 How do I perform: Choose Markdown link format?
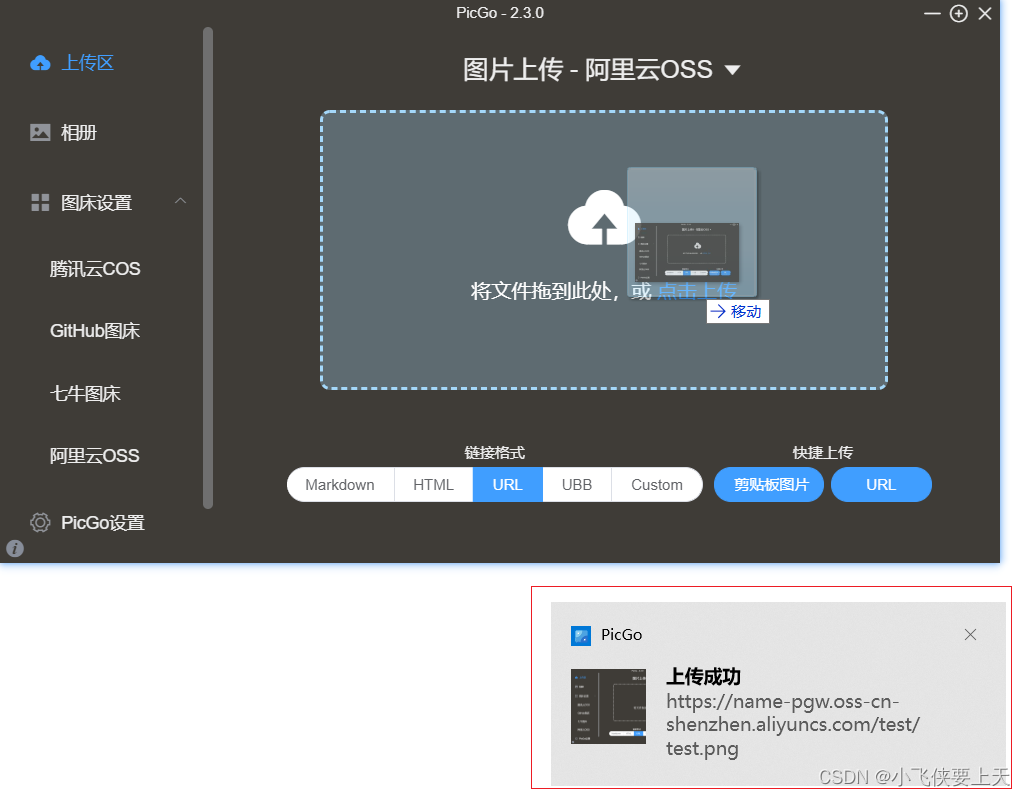click(340, 485)
